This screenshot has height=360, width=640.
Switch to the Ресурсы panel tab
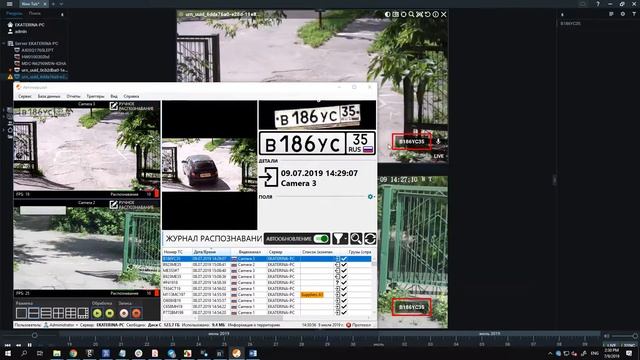tap(14, 13)
